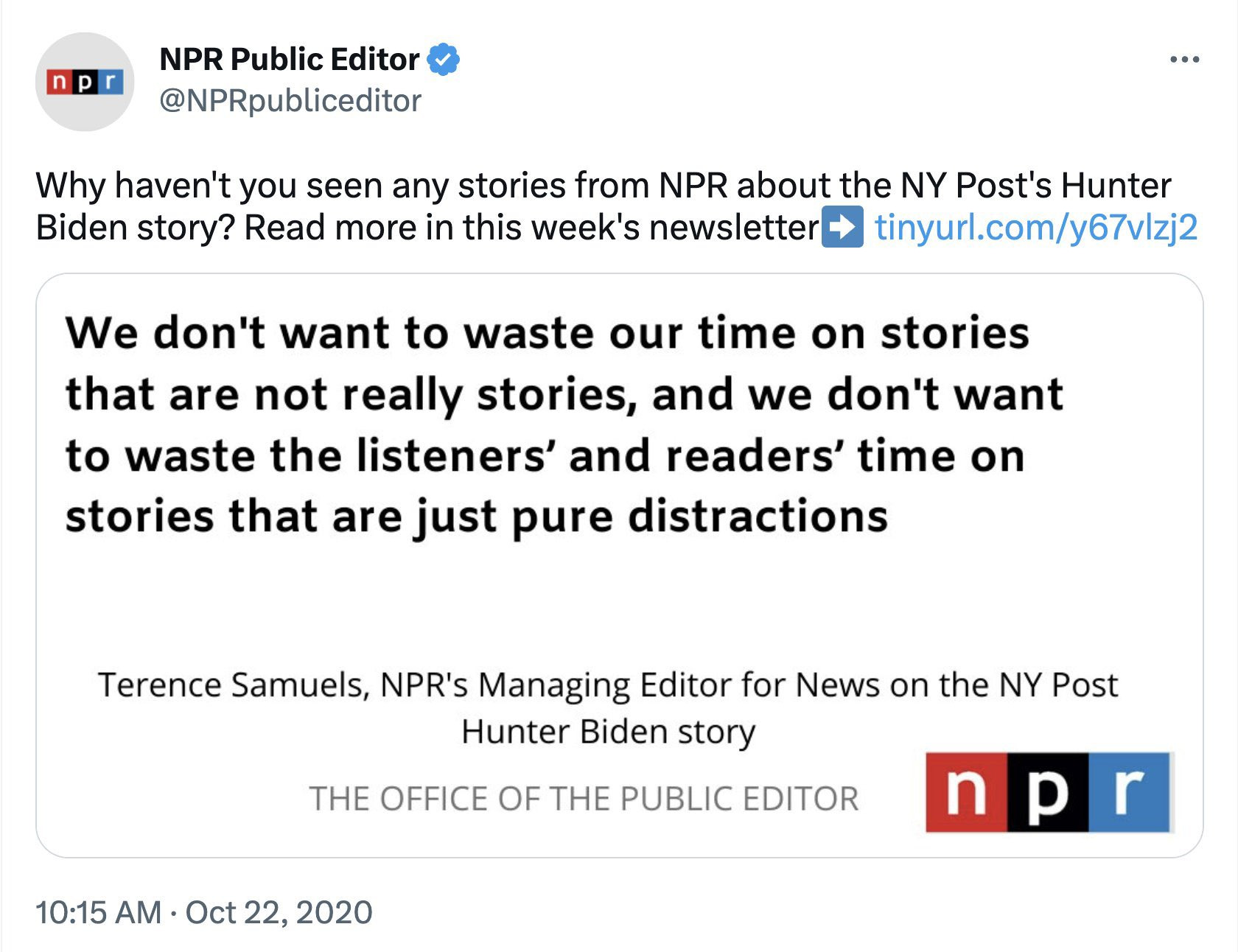The image size is (1238, 952).
Task: Click the blue "r" block in image logo
Action: click(1129, 792)
